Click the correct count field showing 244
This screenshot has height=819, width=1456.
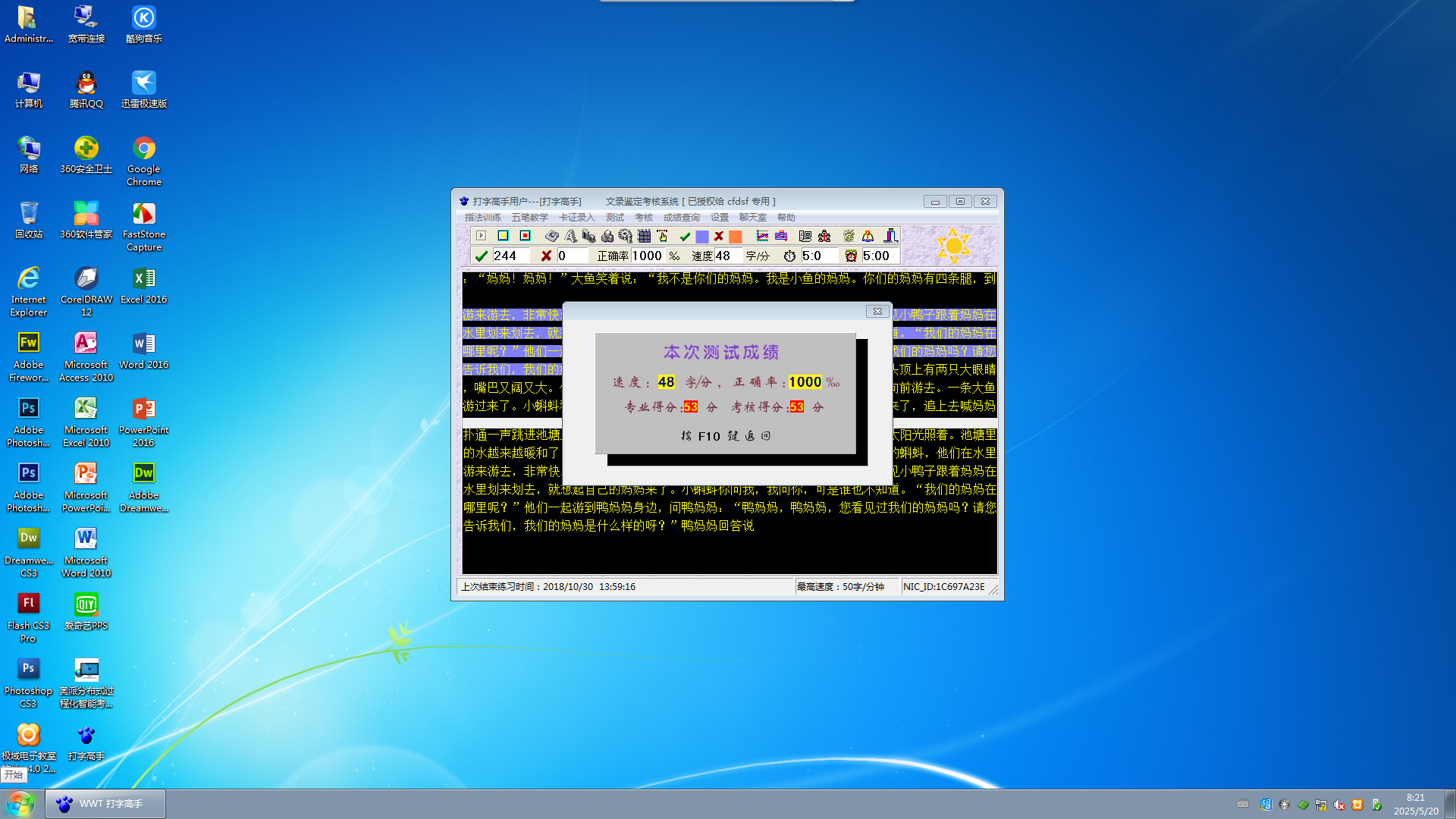coord(510,256)
